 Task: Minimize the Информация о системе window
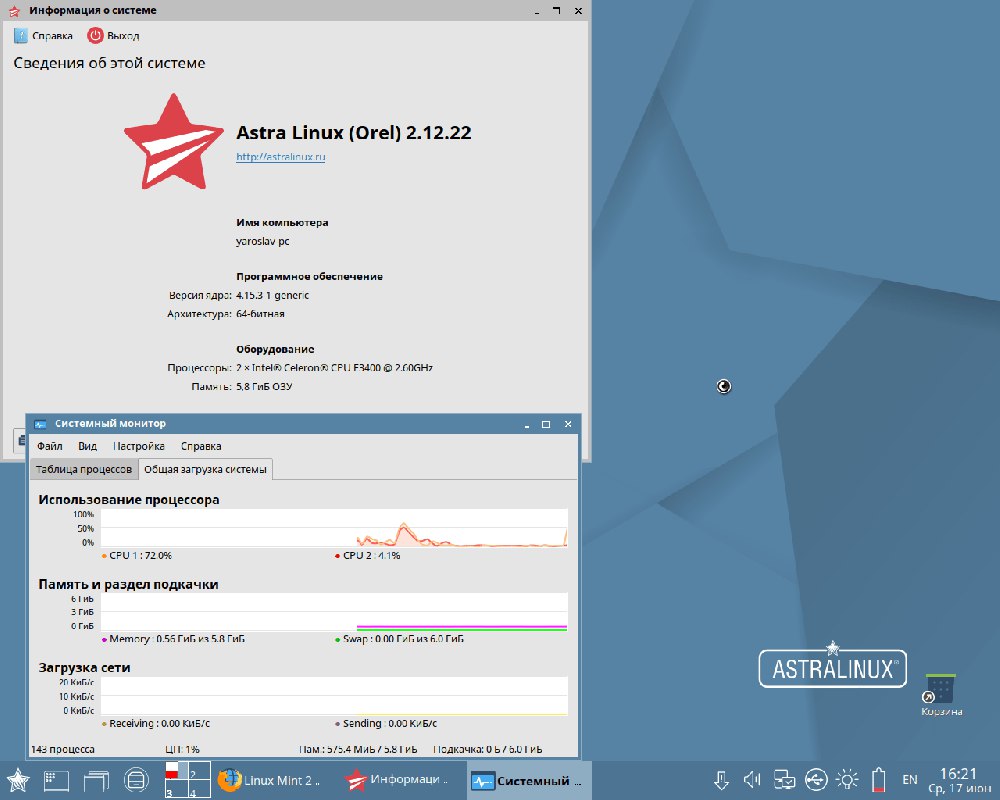click(x=537, y=11)
